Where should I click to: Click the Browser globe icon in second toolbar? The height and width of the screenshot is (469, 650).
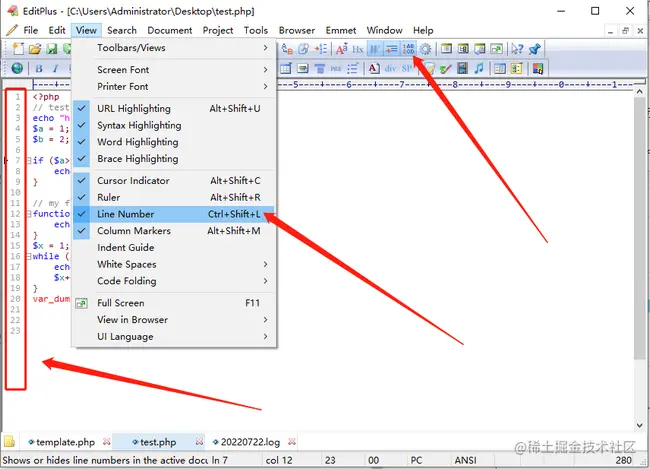[x=17, y=68]
